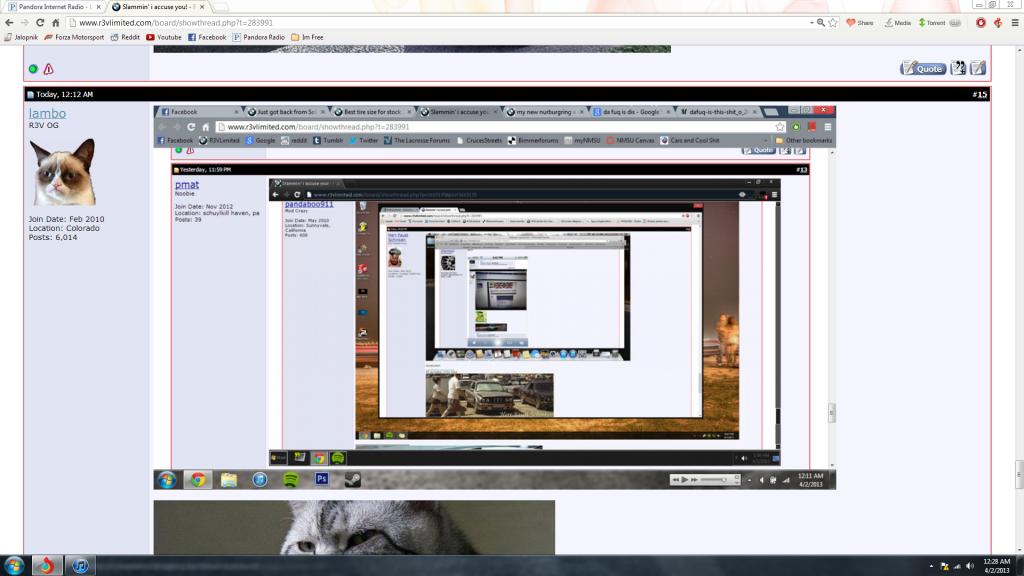Click the browser back arrow
Screen dimensions: 1024x576
click(x=9, y=22)
